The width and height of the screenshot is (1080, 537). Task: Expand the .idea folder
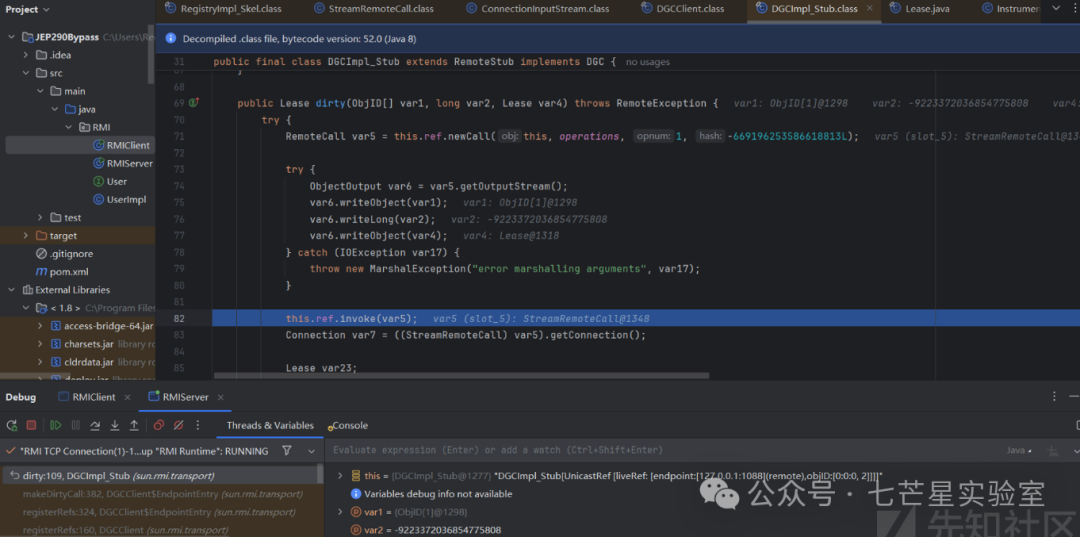[26, 55]
